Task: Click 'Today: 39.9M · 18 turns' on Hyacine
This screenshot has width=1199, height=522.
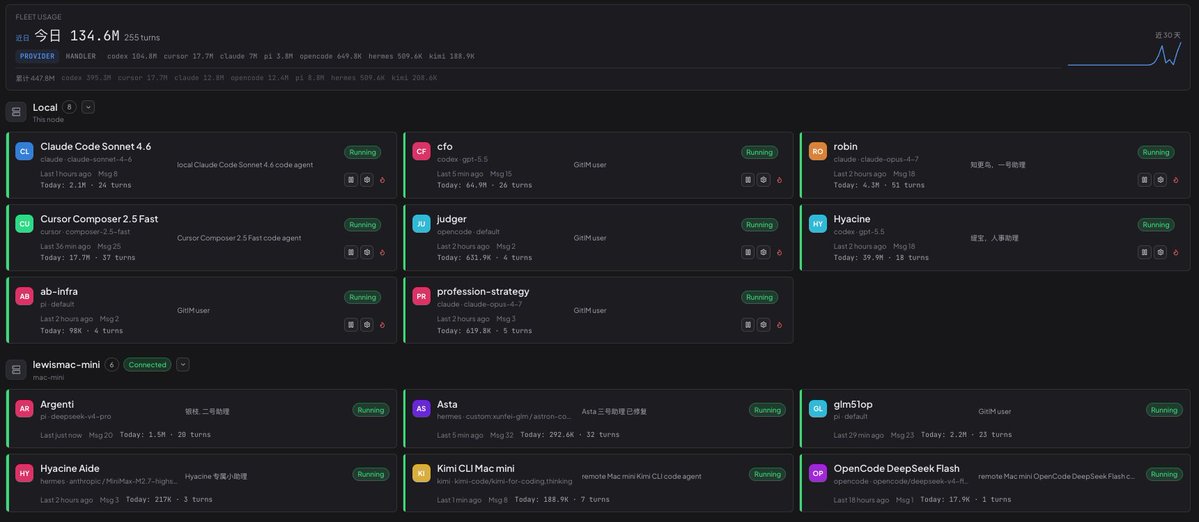Action: click(x=881, y=258)
